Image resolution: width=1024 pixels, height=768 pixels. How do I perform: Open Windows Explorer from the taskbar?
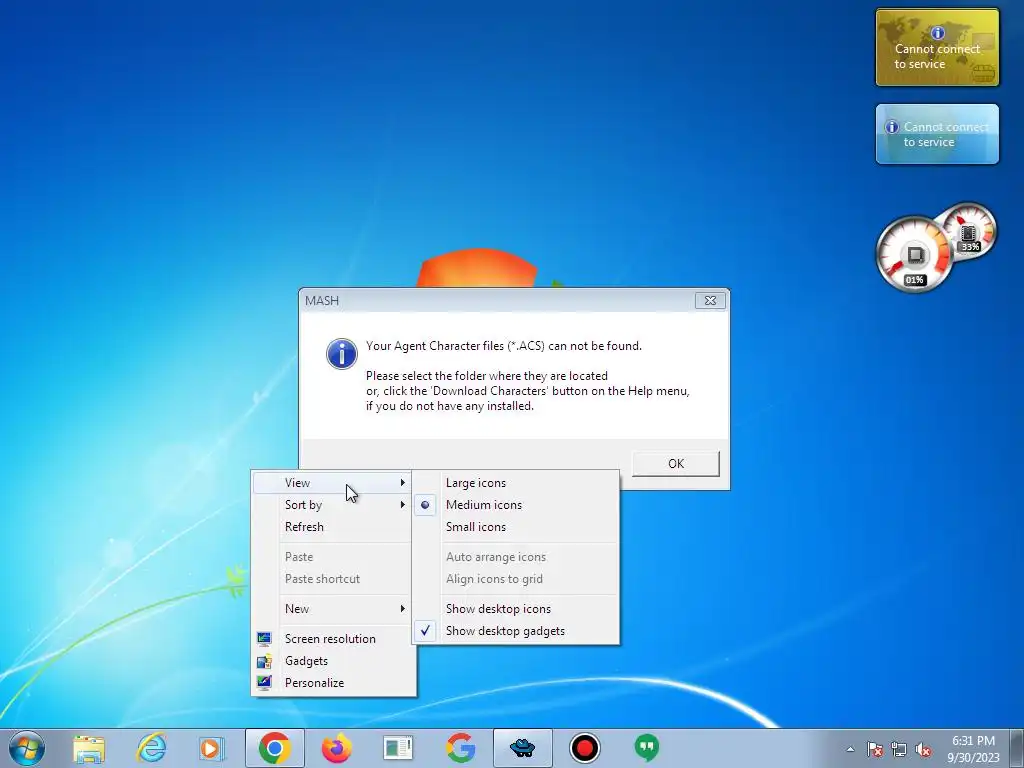click(89, 748)
